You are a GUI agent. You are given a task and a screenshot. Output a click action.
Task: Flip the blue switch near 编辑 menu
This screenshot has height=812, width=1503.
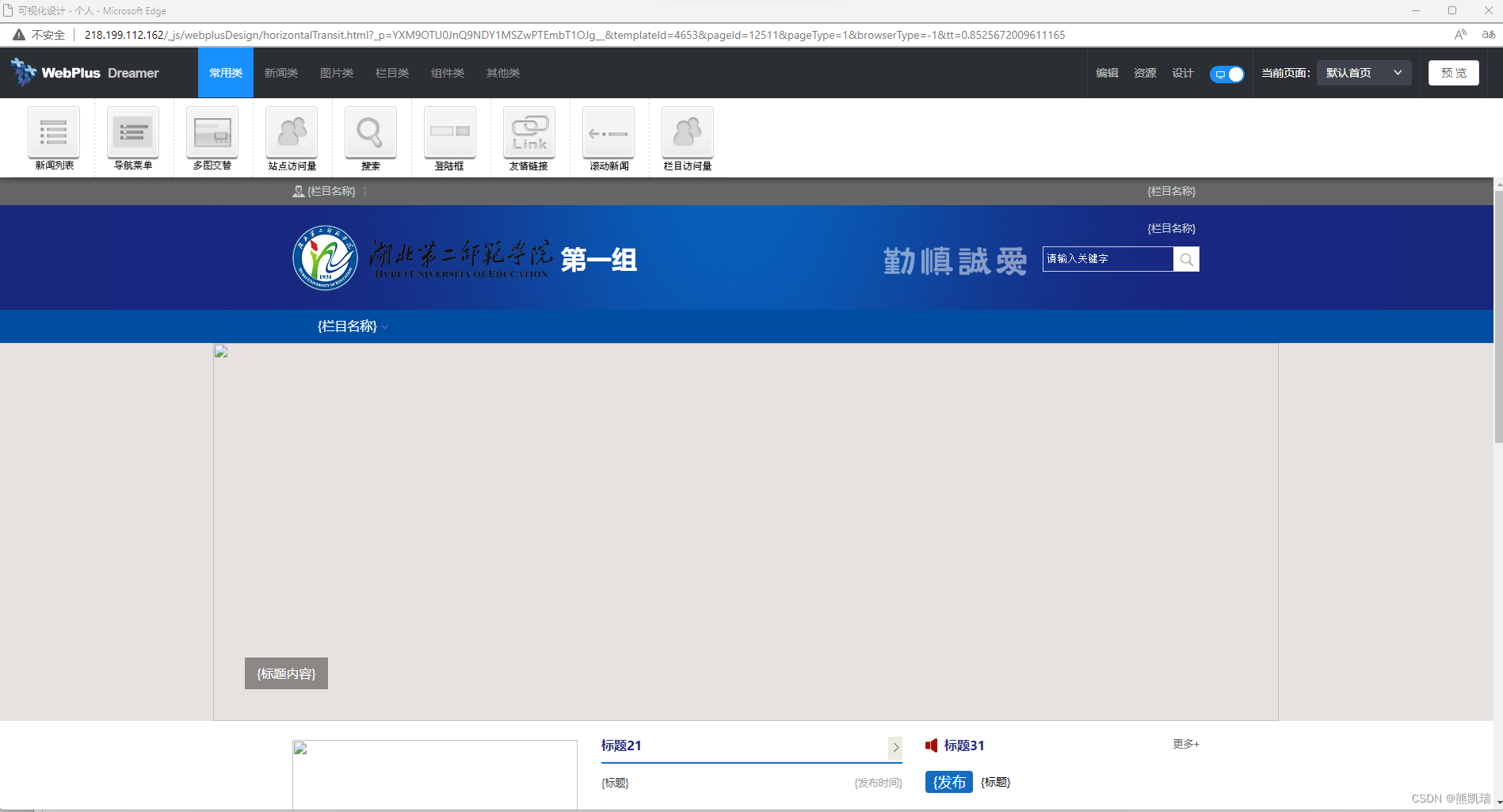pyautogui.click(x=1226, y=74)
